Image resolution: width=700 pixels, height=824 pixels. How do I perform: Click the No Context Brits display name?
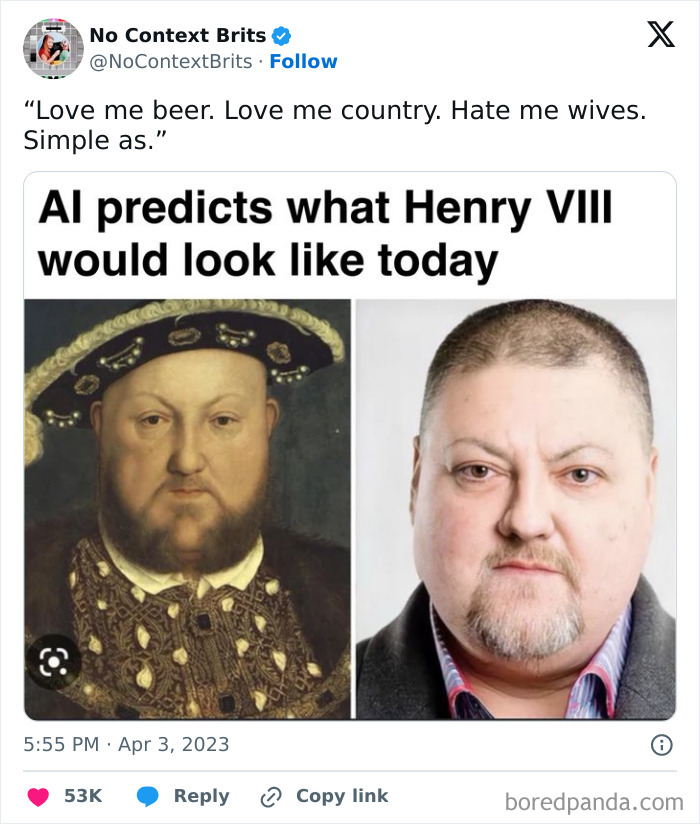[177, 35]
